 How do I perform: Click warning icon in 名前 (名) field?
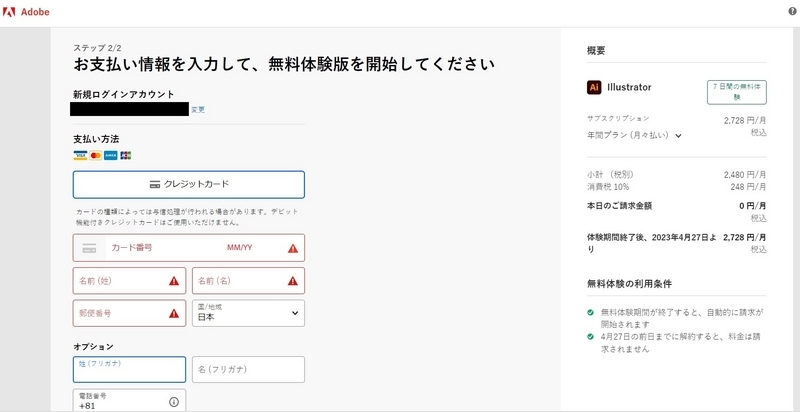(293, 281)
